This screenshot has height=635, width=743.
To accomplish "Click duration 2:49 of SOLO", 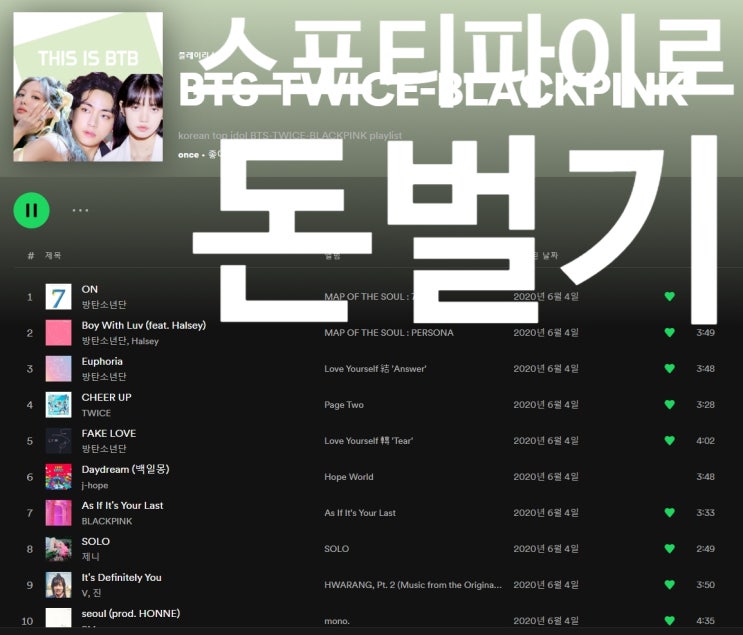I will (705, 549).
